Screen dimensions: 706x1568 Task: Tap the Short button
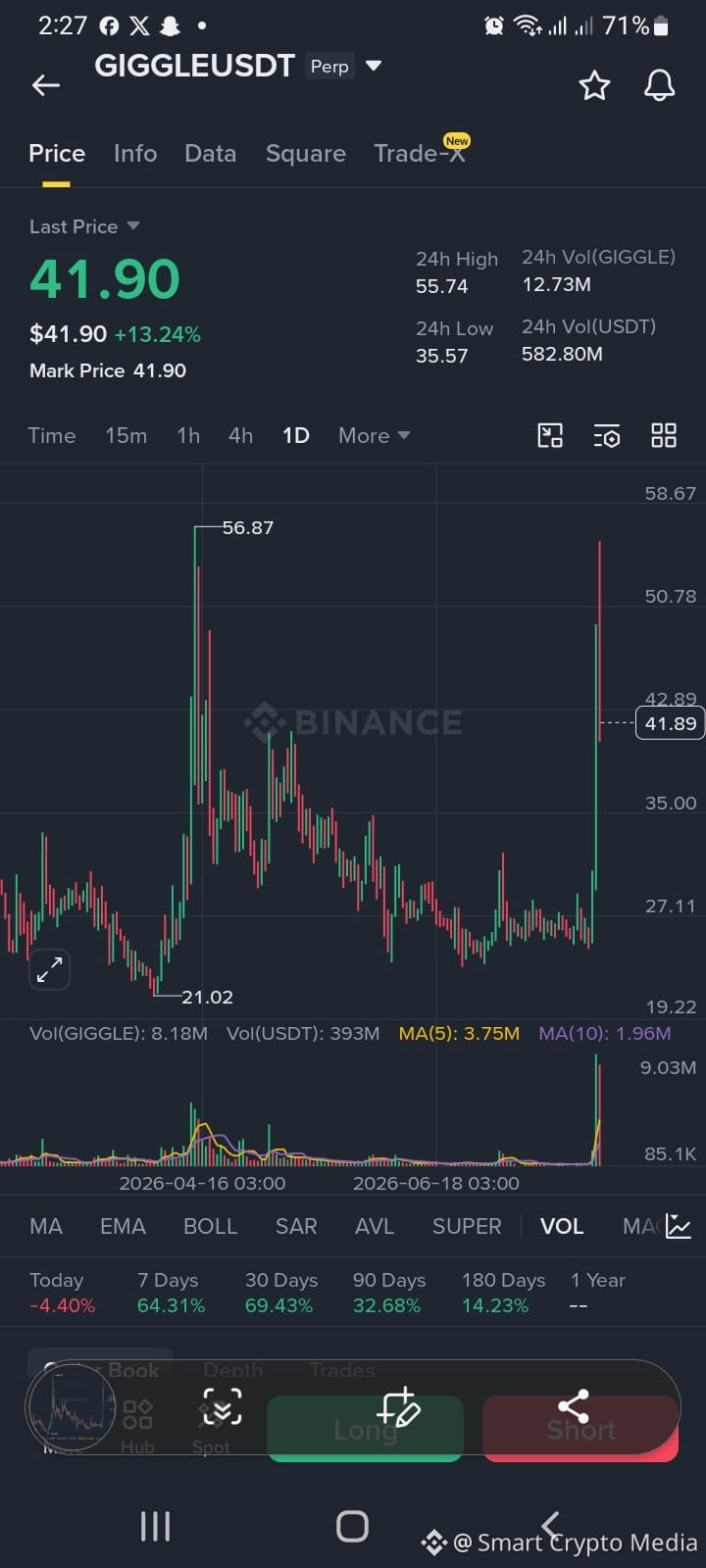point(580,1429)
